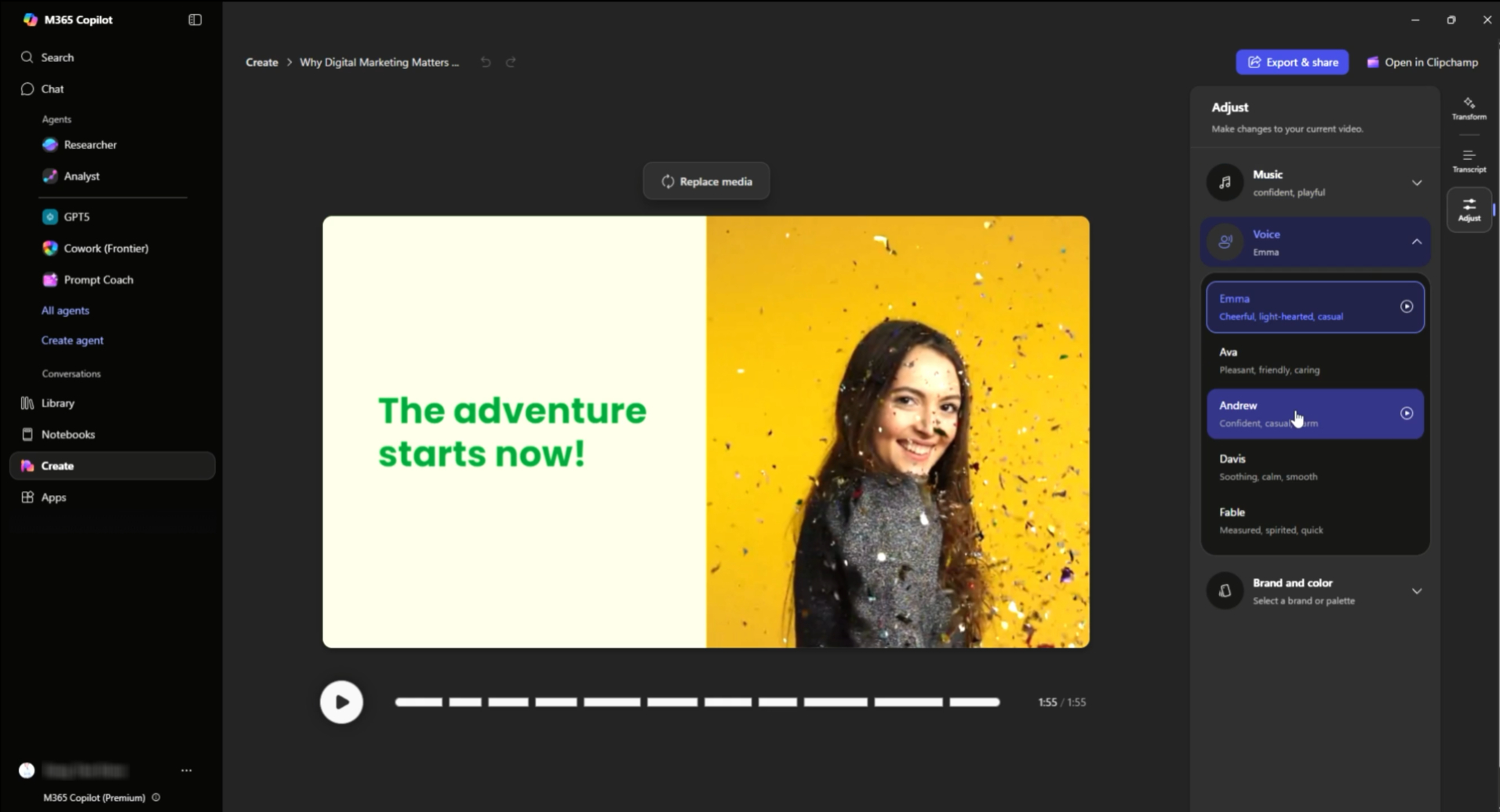Click the Replace media button
This screenshot has width=1500, height=812.
706,181
